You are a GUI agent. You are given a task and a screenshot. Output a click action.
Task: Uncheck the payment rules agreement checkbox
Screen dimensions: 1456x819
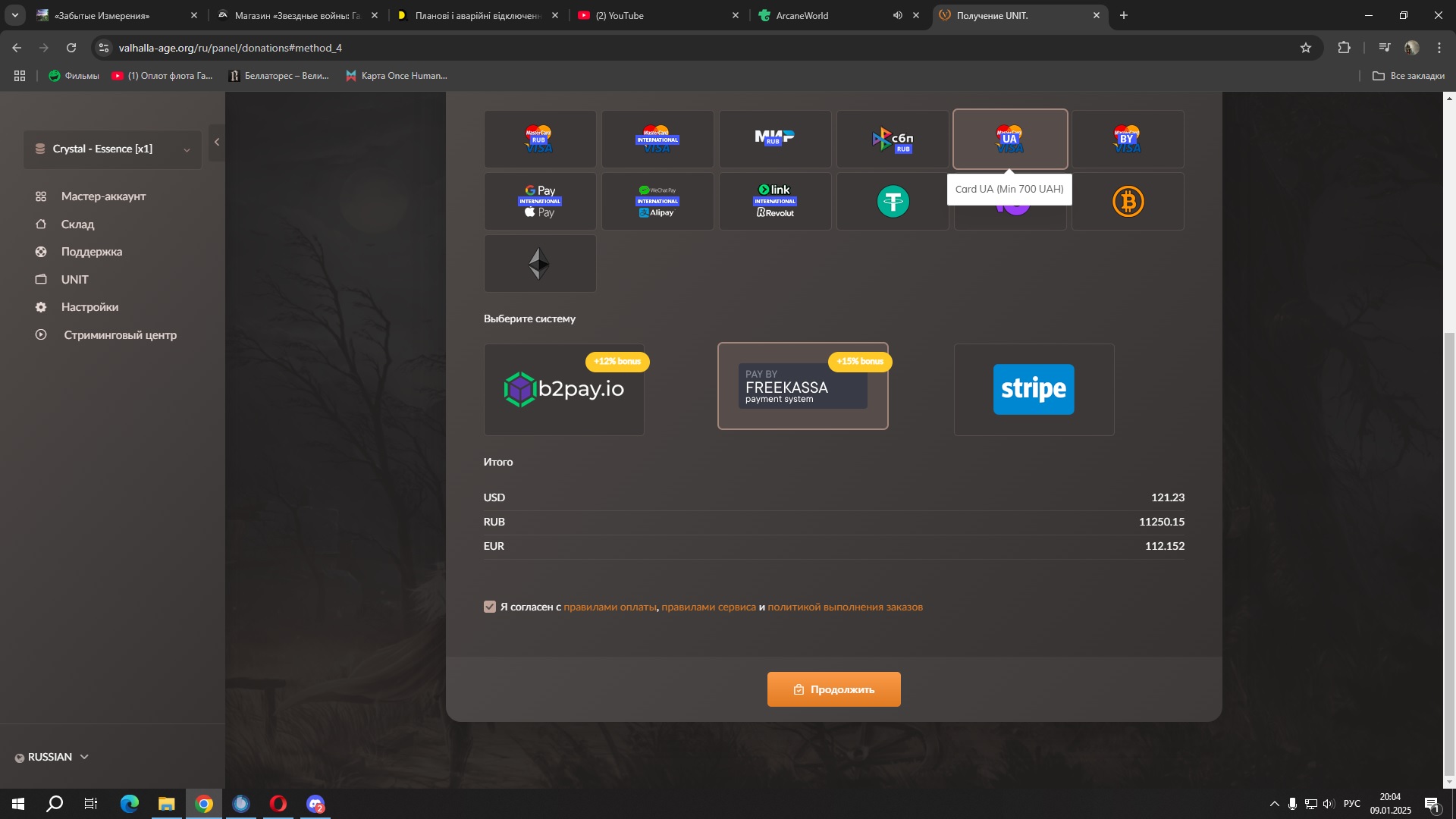coord(490,607)
